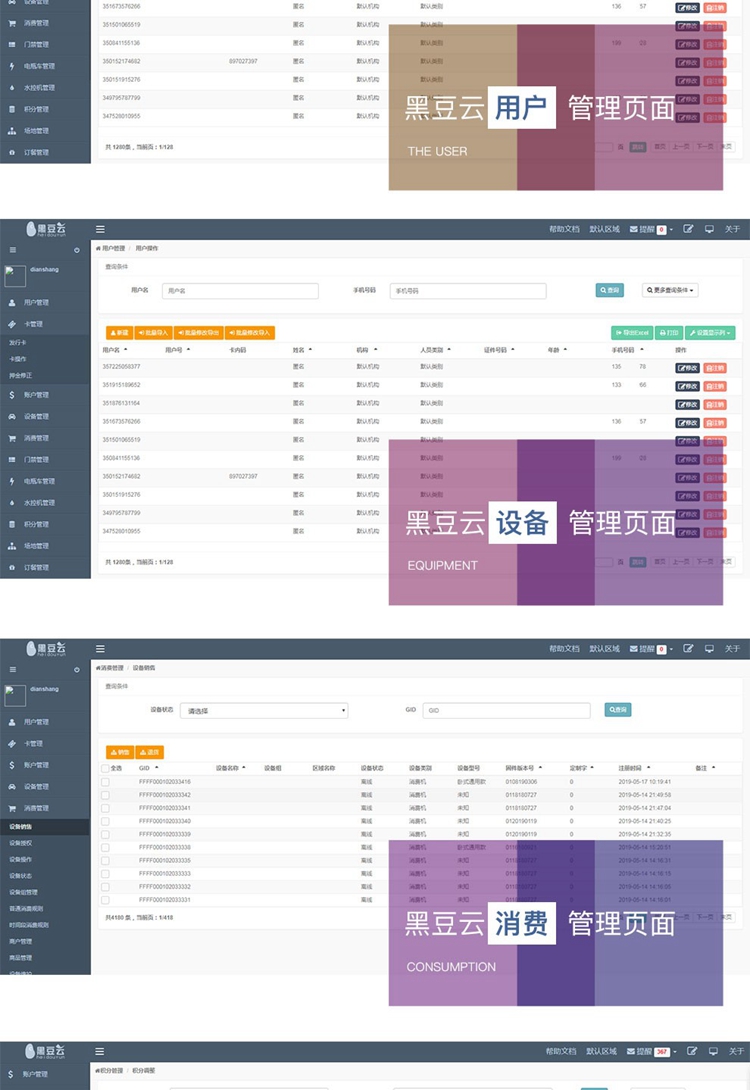Image resolution: width=750 pixels, height=1090 pixels.
Task: Open the 设置显示列 dropdown
Action: [x=710, y=332]
